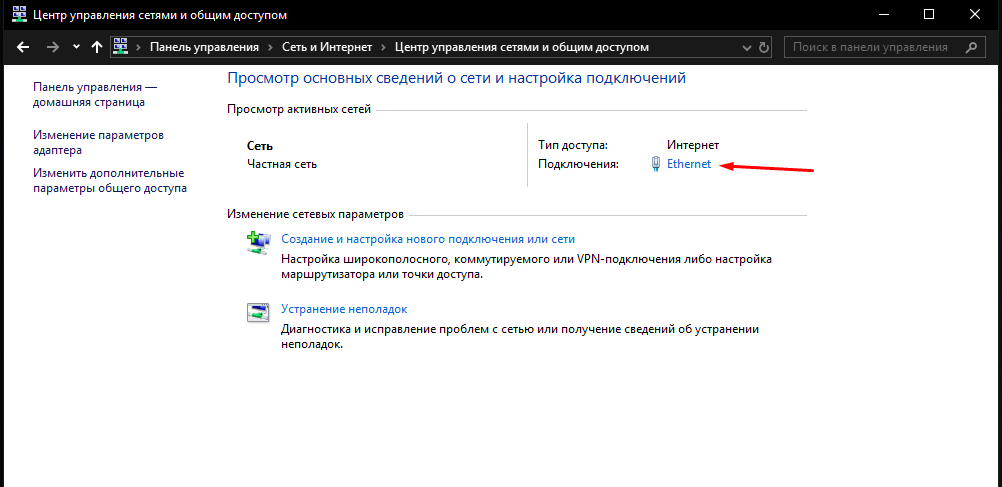Click the new connection setup icon

[x=259, y=244]
